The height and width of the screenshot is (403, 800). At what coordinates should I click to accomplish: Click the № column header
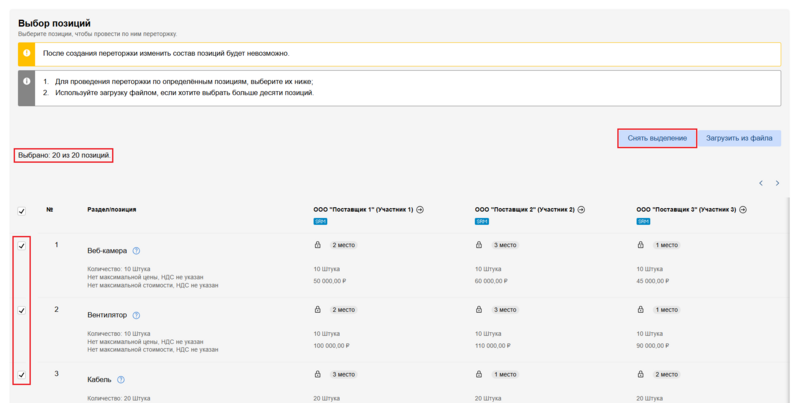tap(49, 210)
